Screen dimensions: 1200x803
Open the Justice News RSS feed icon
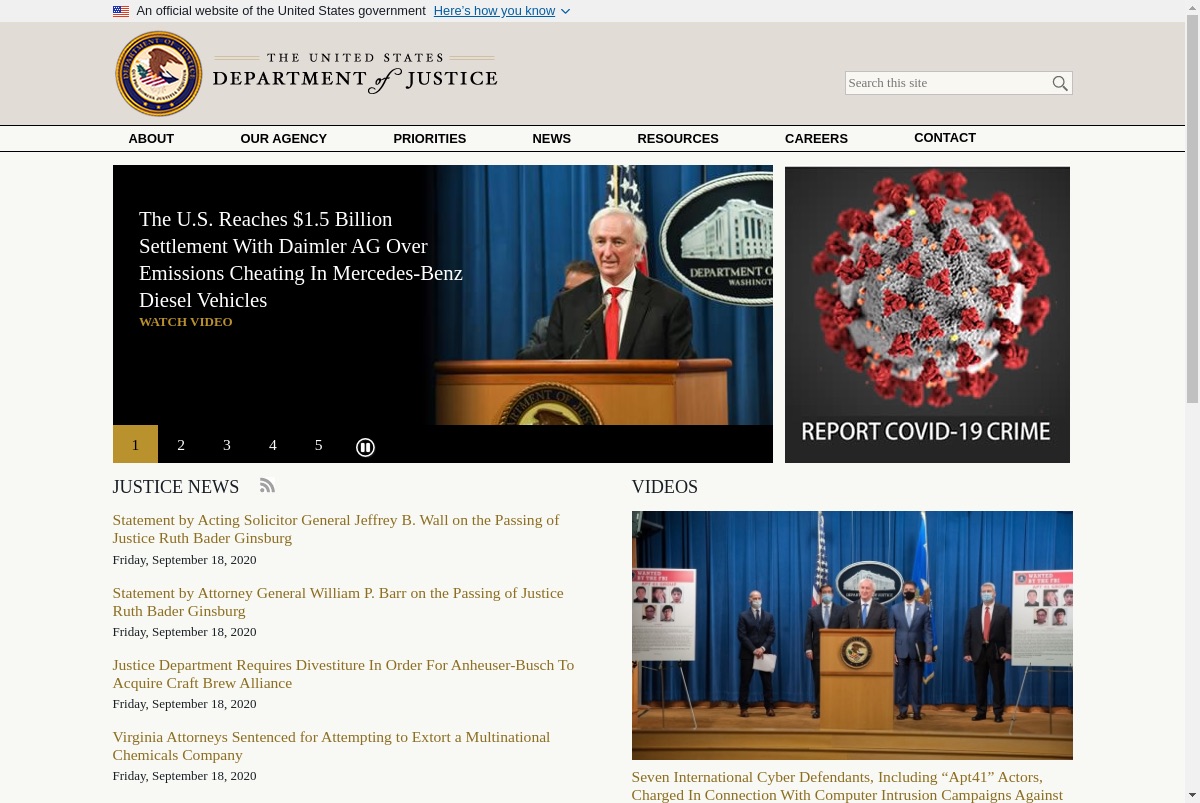(x=267, y=485)
